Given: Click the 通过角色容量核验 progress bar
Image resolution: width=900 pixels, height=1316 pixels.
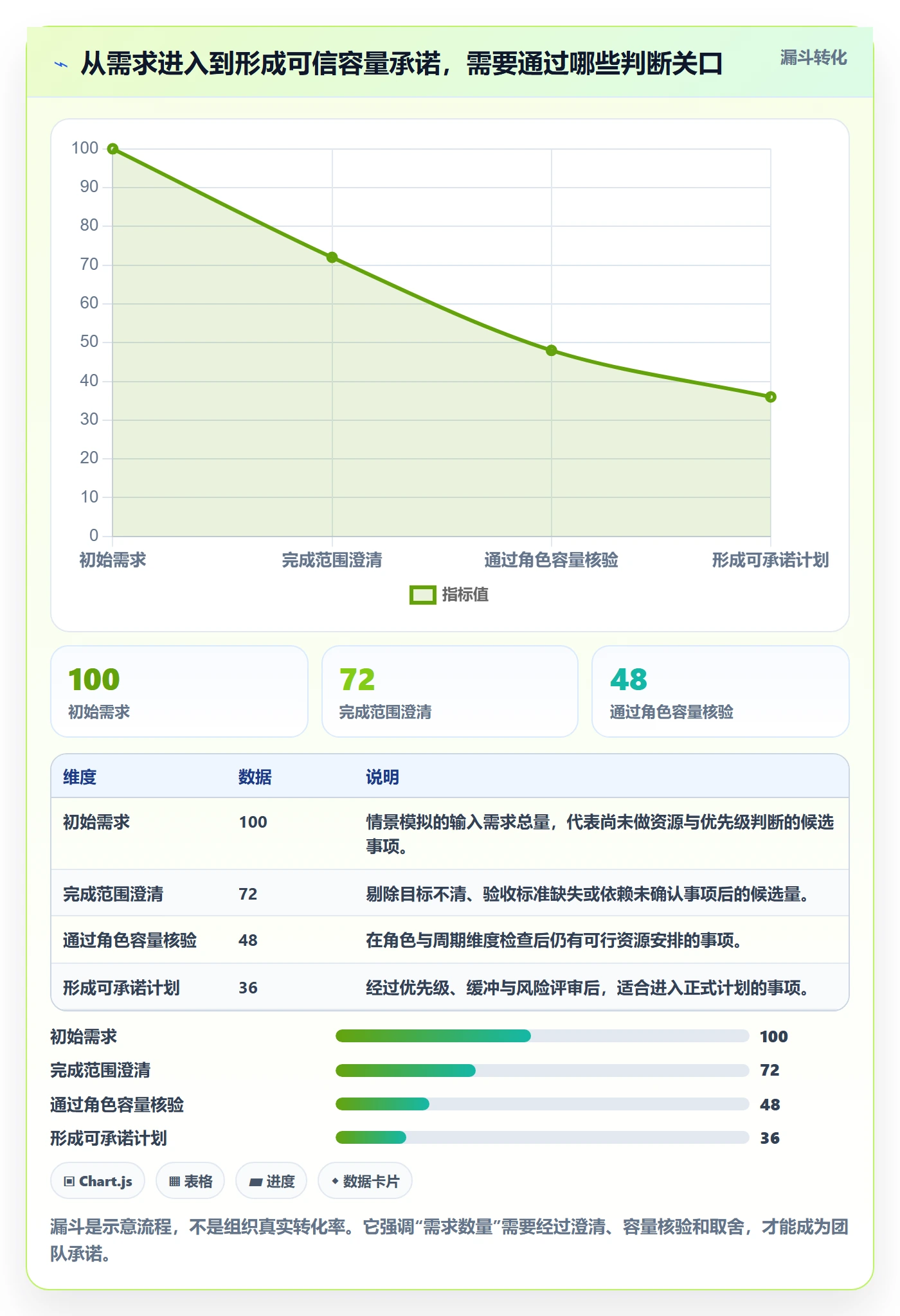Looking at the screenshot, I should tap(543, 1104).
